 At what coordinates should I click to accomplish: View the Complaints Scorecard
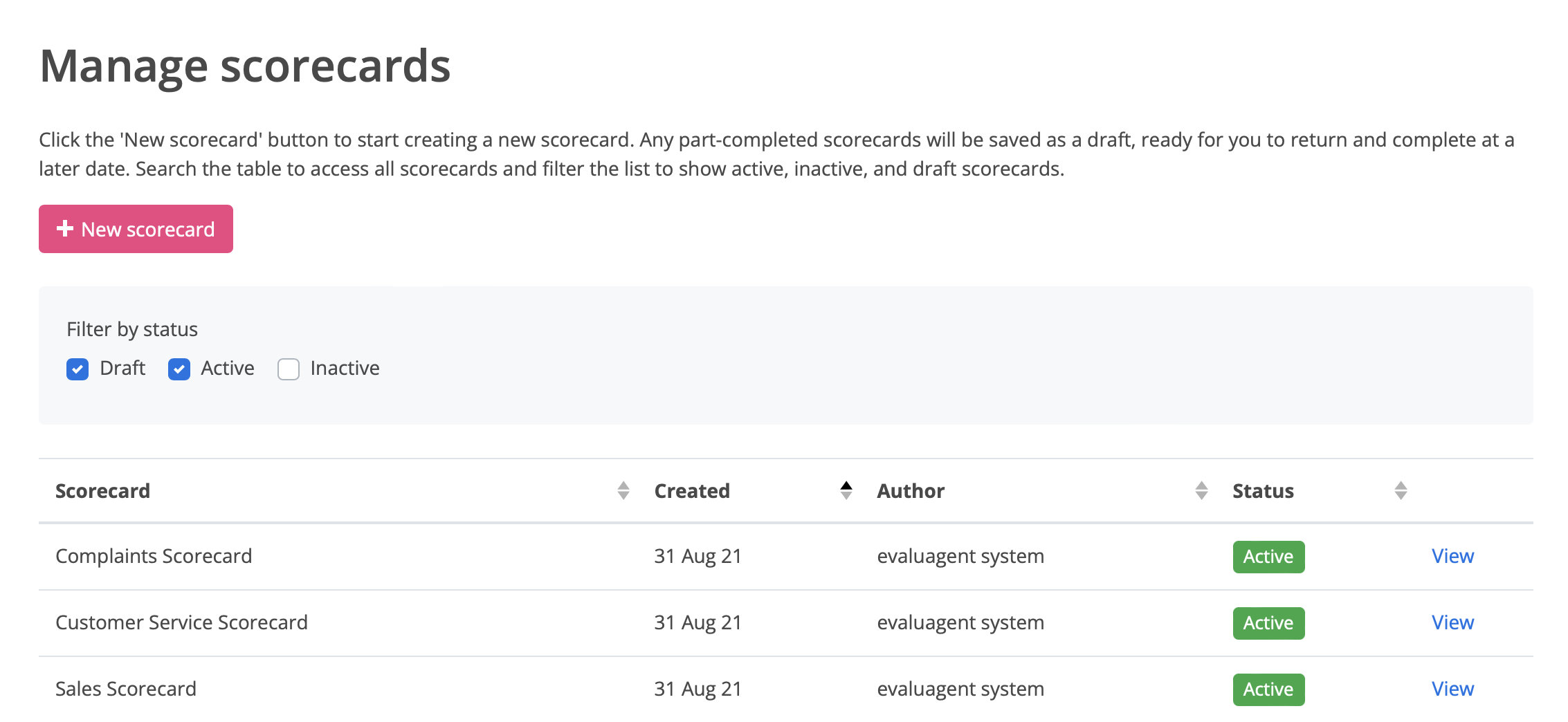[1452, 556]
